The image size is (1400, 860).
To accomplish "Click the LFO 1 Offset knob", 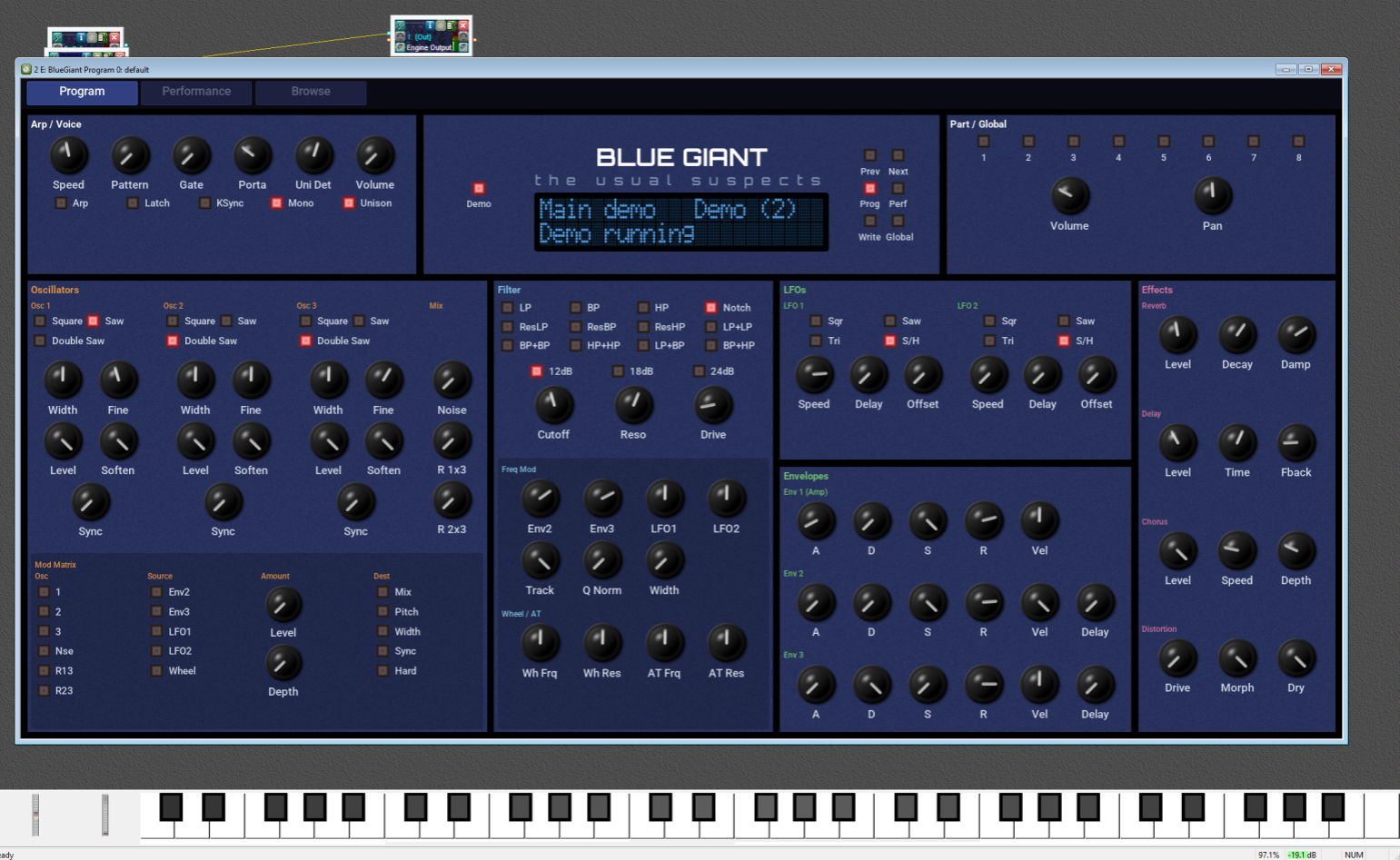I will coord(922,375).
